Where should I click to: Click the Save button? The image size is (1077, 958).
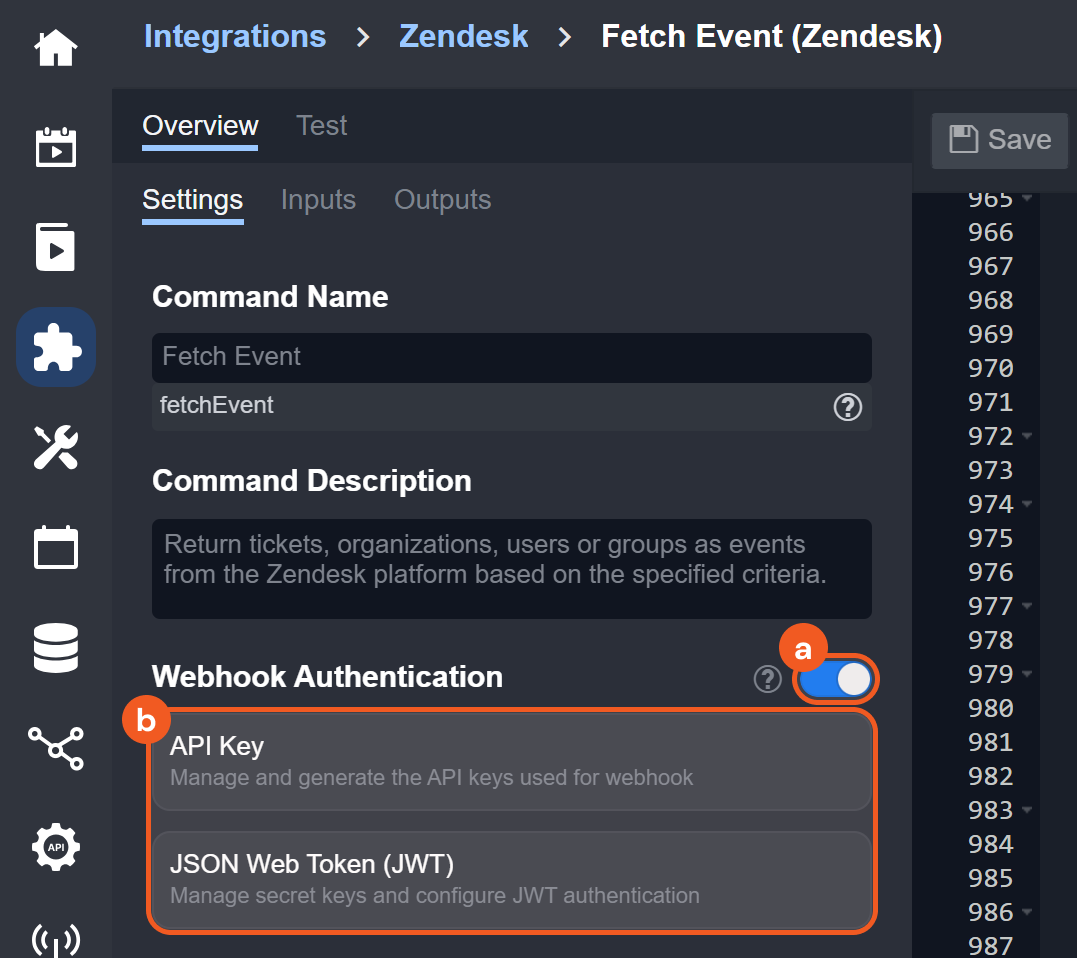click(1000, 140)
